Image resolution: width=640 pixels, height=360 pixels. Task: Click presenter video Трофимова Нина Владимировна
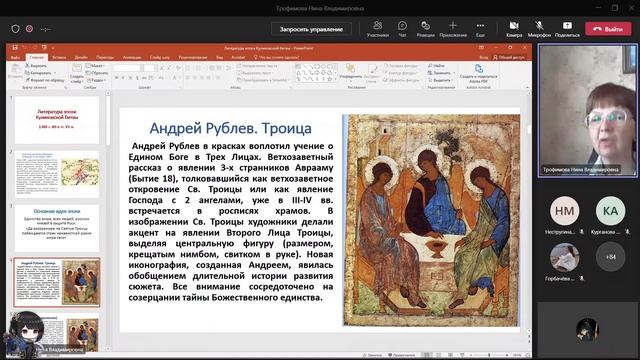tap(587, 111)
